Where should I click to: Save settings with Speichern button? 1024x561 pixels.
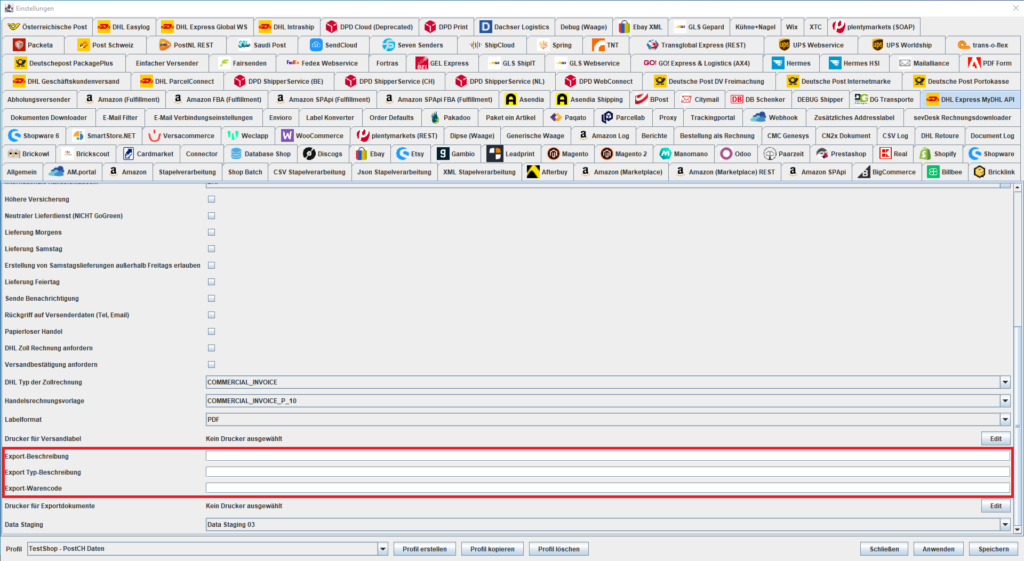pyautogui.click(x=993, y=549)
